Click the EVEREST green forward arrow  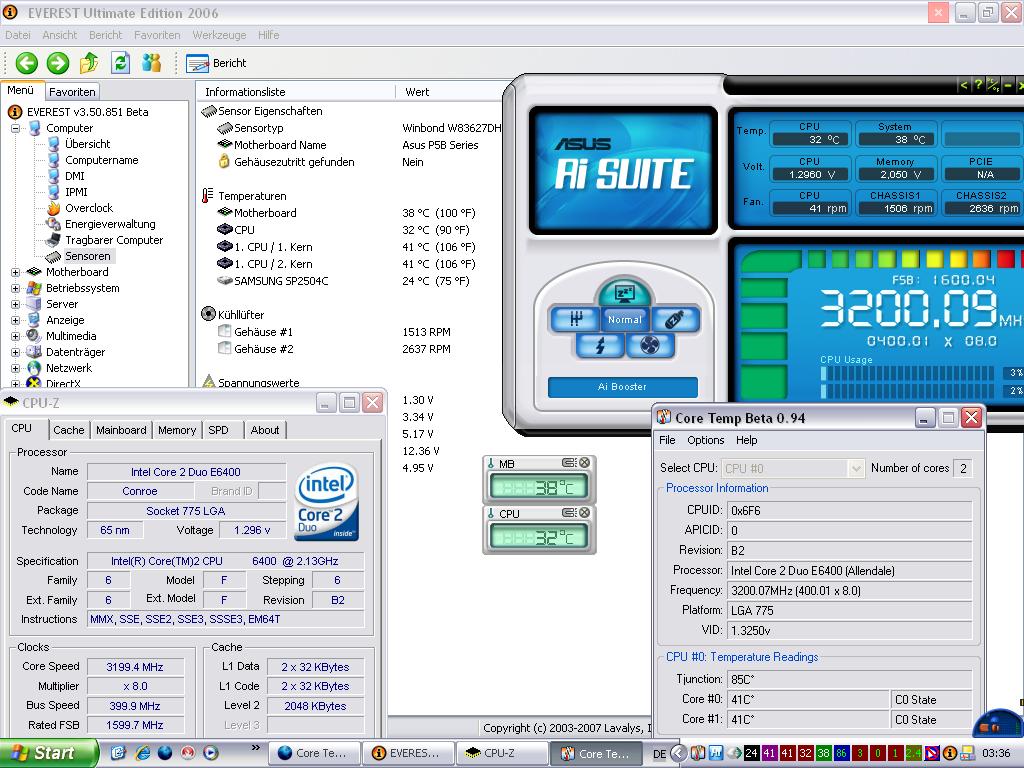57,63
